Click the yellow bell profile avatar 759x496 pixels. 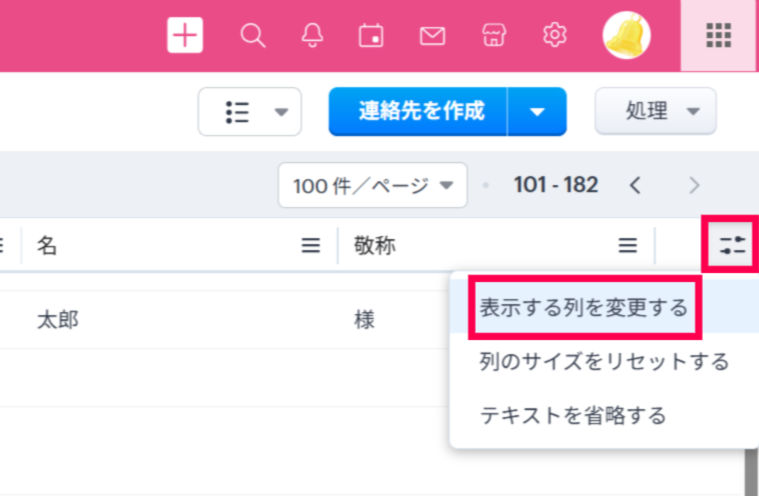click(627, 36)
